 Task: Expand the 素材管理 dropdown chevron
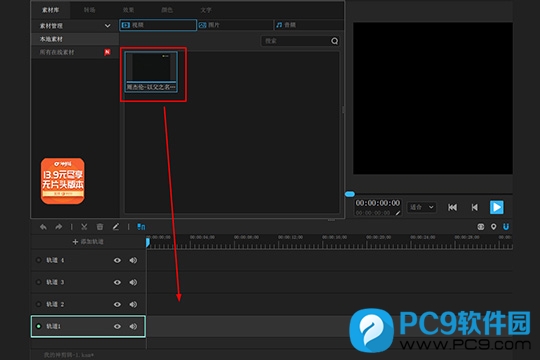click(x=107, y=26)
